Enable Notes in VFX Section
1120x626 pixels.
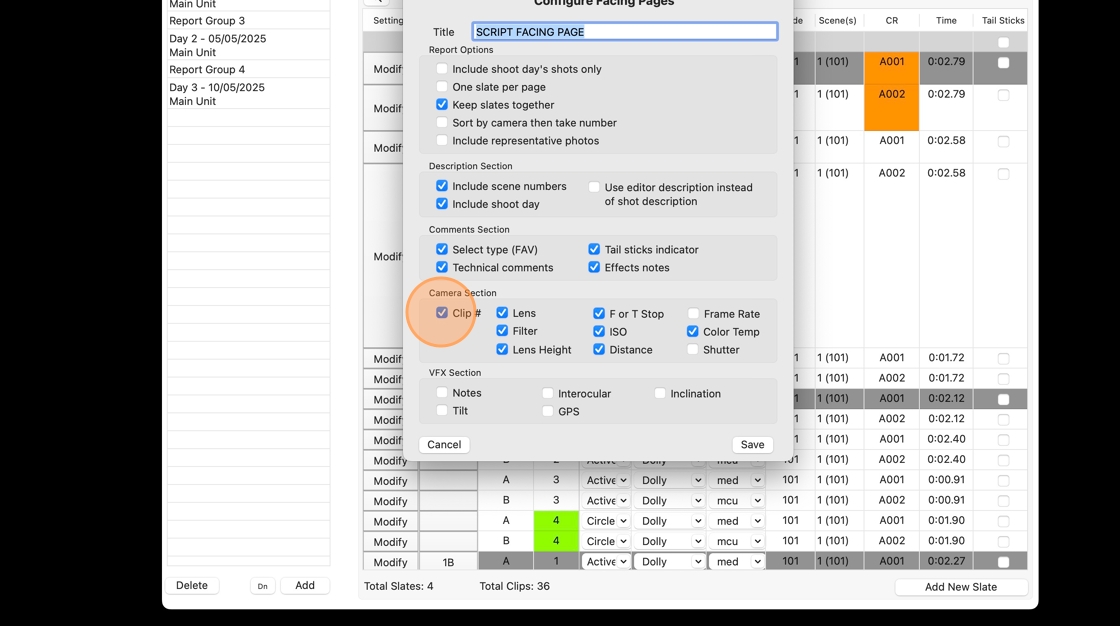(442, 392)
